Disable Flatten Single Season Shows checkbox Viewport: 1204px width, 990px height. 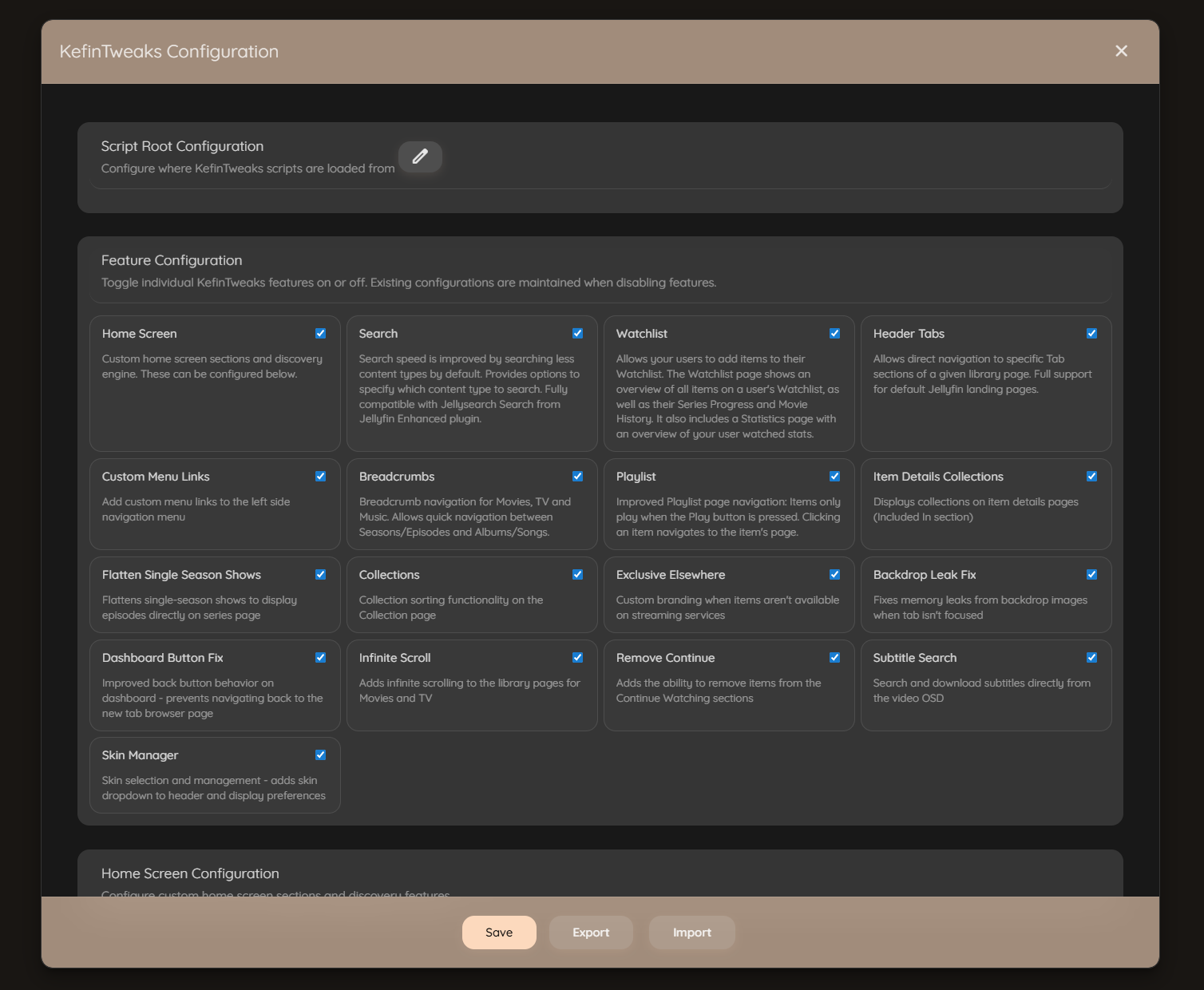point(320,575)
